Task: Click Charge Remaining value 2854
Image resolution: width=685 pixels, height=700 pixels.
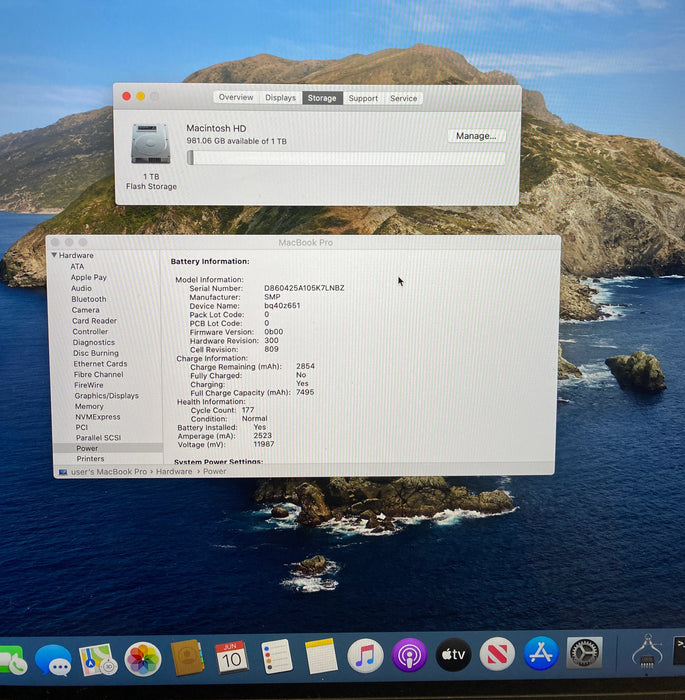Action: (305, 366)
